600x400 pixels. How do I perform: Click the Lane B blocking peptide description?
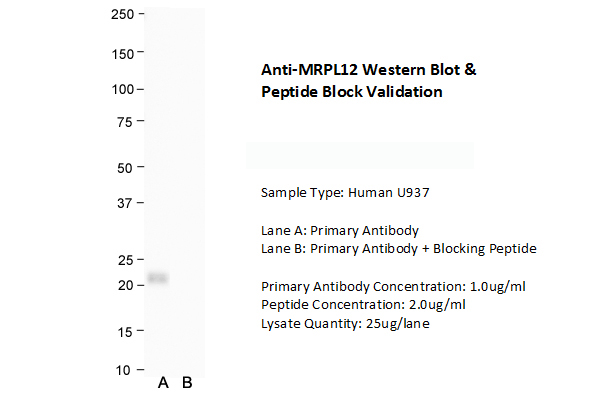pyautogui.click(x=399, y=249)
